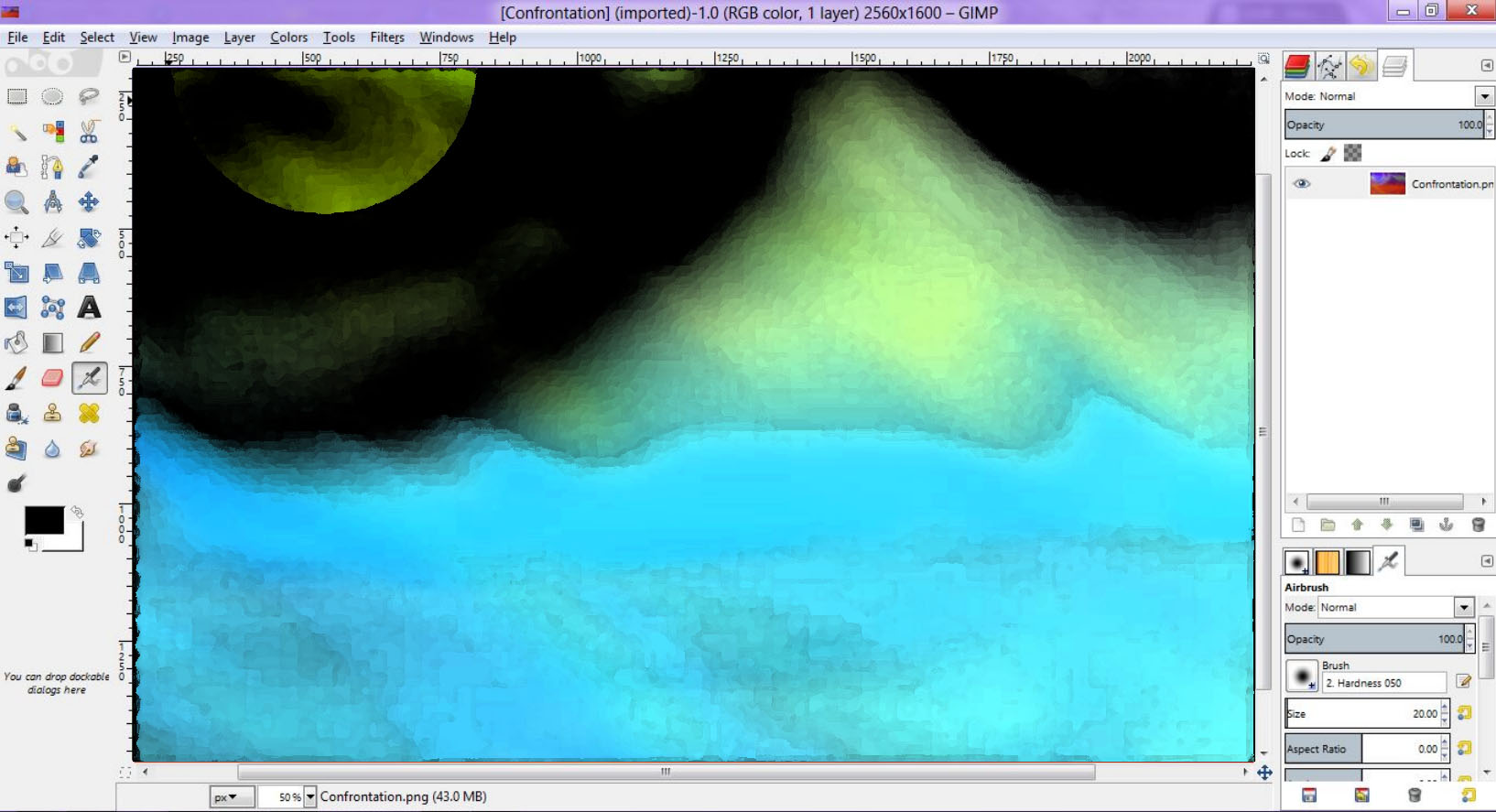Hide the Confrontation.png layer via eye icon
The width and height of the screenshot is (1496, 812).
[1301, 184]
